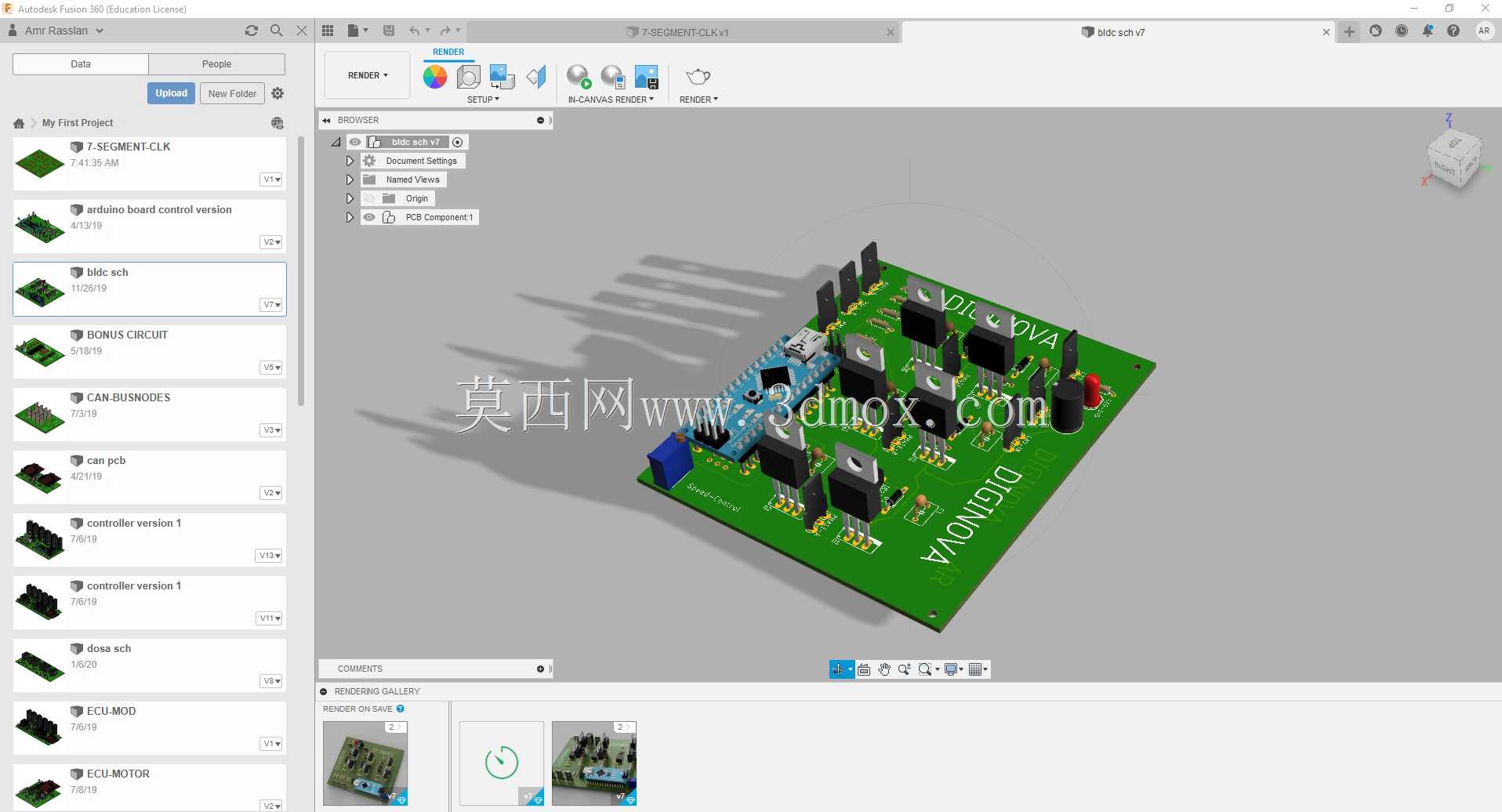Select the bldc sch v7 document tab

click(1118, 32)
